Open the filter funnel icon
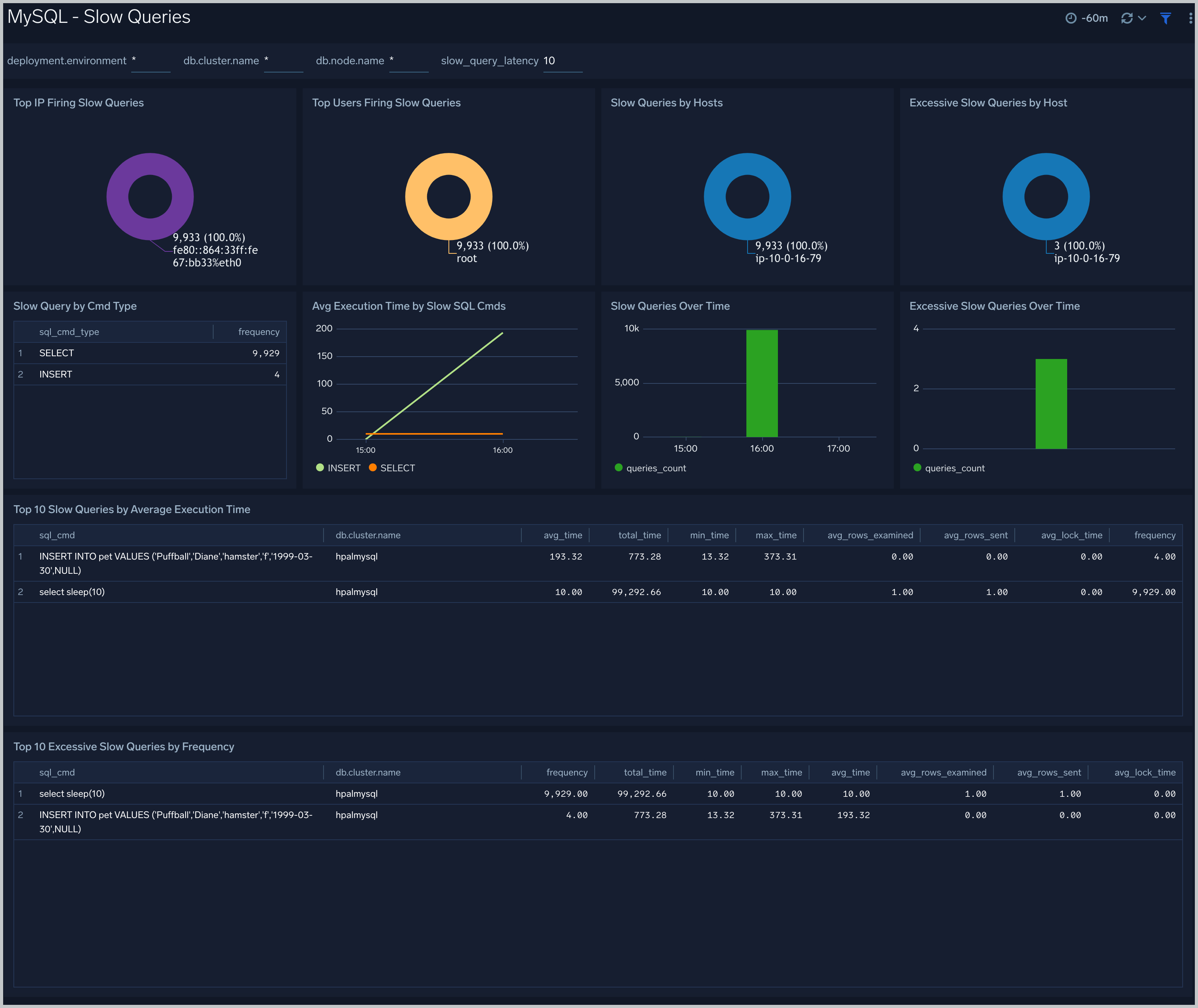 [x=1165, y=18]
